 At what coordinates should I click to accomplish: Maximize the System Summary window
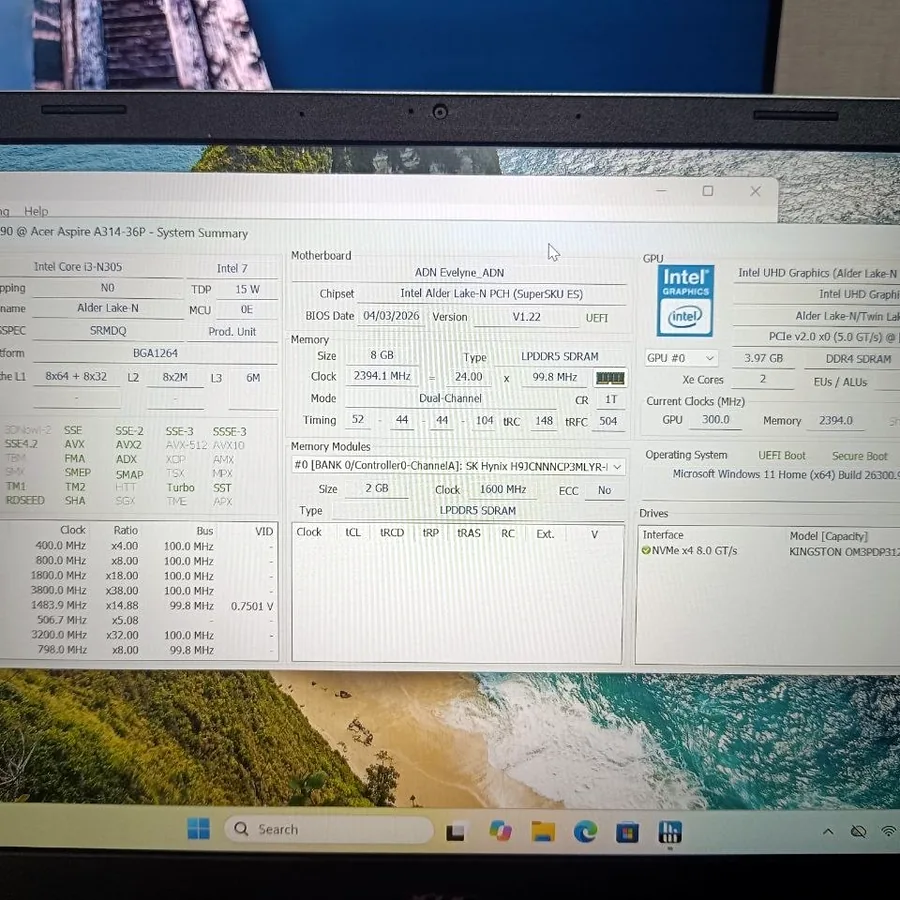point(708,191)
